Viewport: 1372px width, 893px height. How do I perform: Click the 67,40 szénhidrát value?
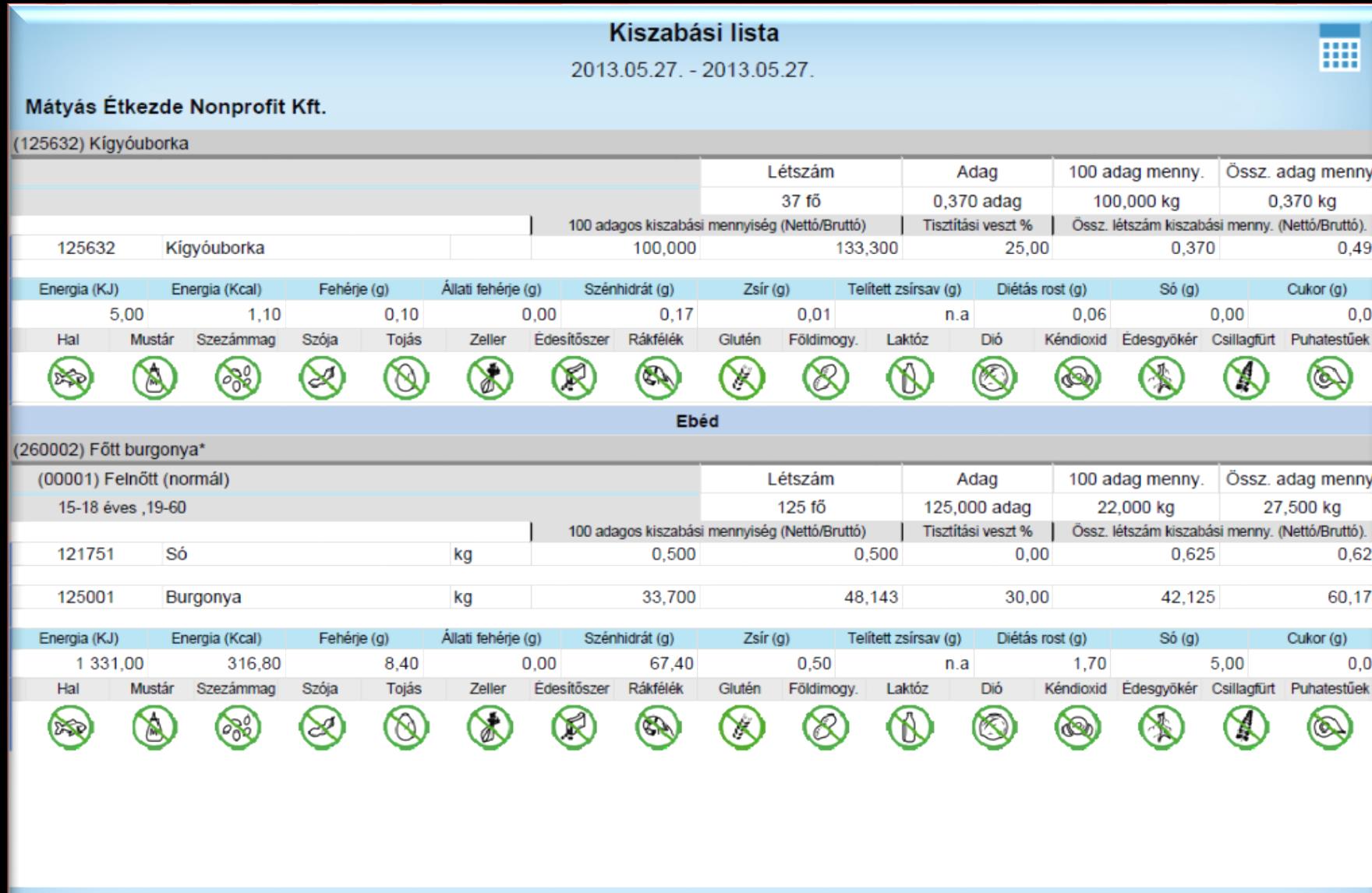tap(671, 664)
